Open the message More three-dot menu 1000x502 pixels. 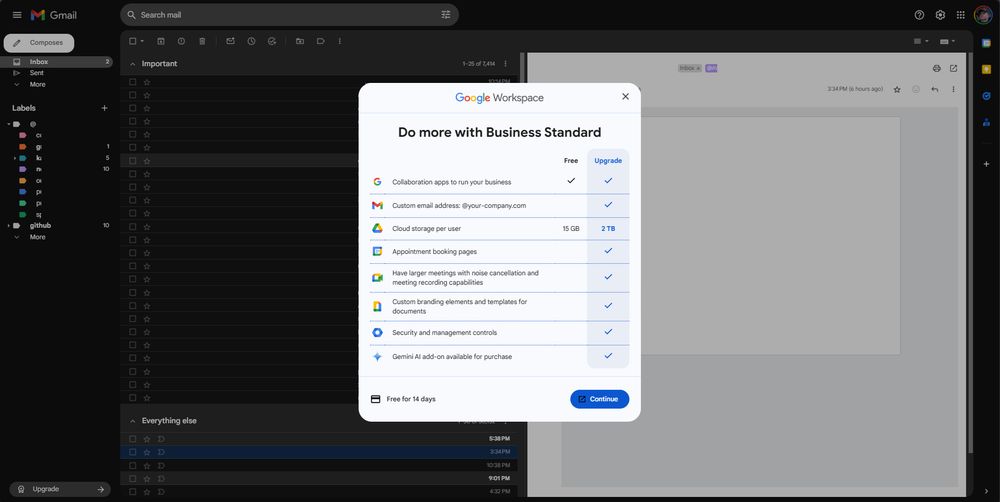coord(953,89)
